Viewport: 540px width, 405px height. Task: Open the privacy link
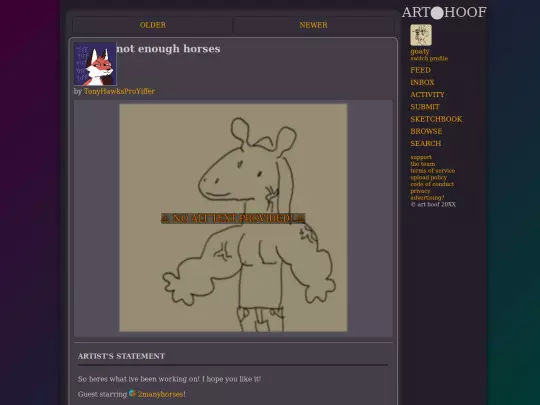pos(420,191)
